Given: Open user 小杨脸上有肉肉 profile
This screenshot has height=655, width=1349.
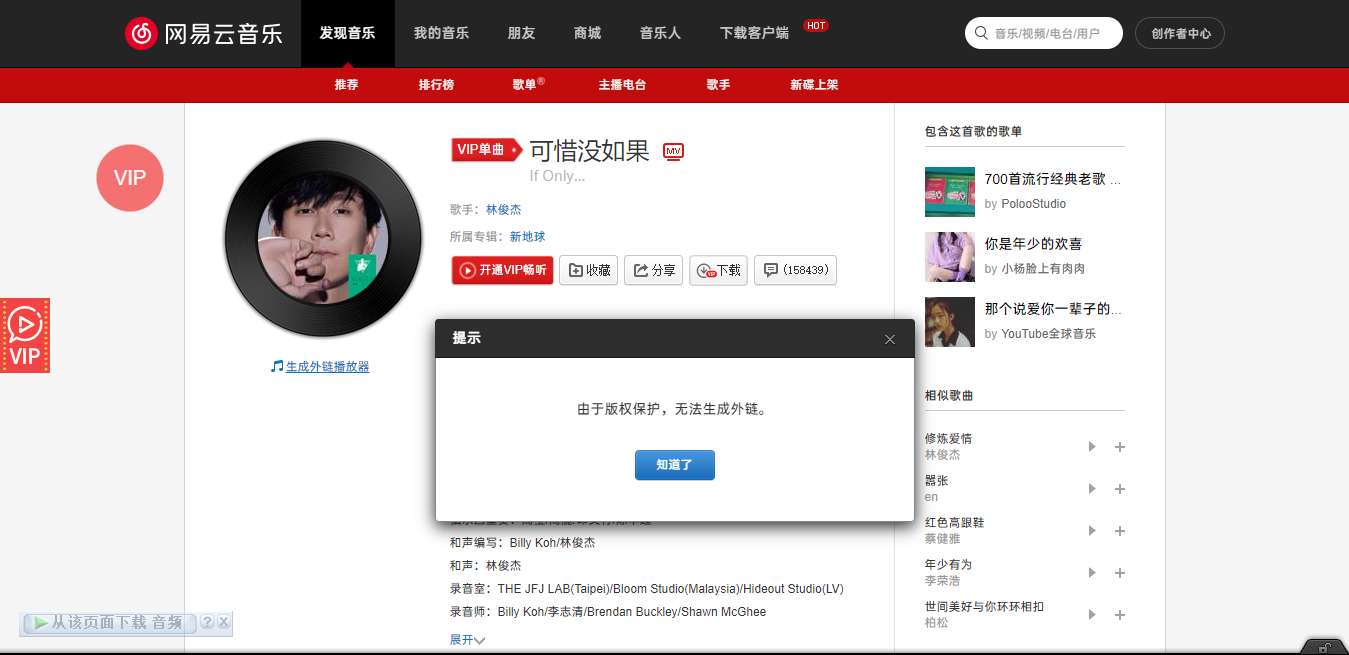Looking at the screenshot, I should click(x=1043, y=269).
